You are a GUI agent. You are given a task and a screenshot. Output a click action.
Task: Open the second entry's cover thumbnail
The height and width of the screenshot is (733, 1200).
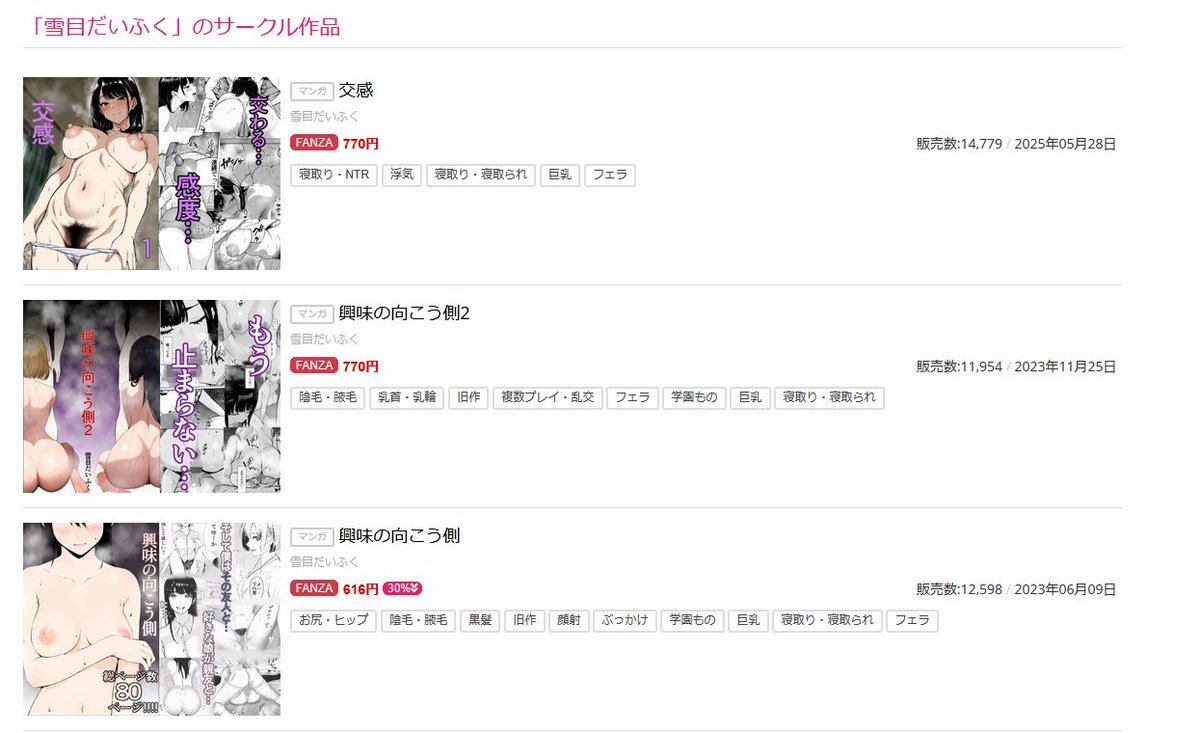[x=152, y=396]
